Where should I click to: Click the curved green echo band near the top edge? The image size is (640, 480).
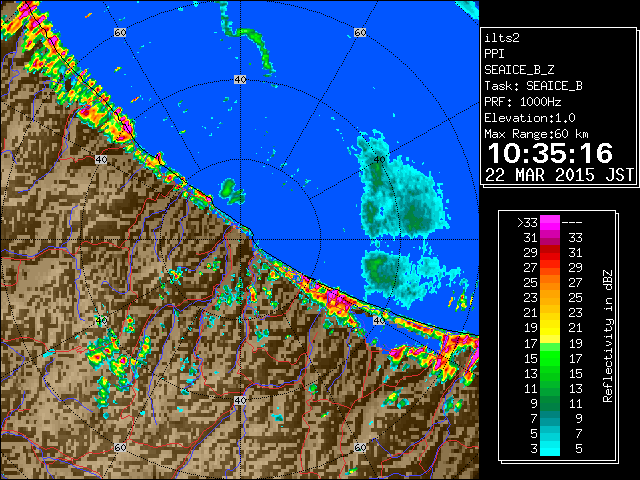[x=247, y=39]
